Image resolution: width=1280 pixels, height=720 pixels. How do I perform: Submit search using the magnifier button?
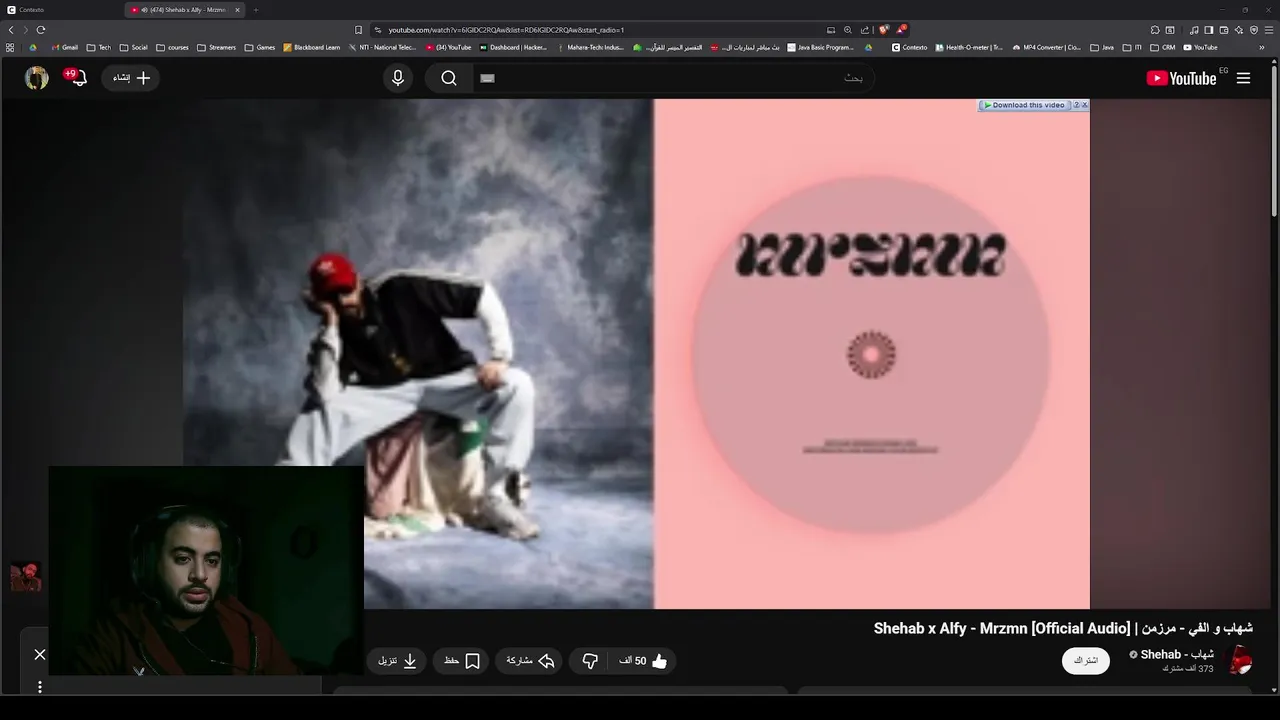(449, 78)
